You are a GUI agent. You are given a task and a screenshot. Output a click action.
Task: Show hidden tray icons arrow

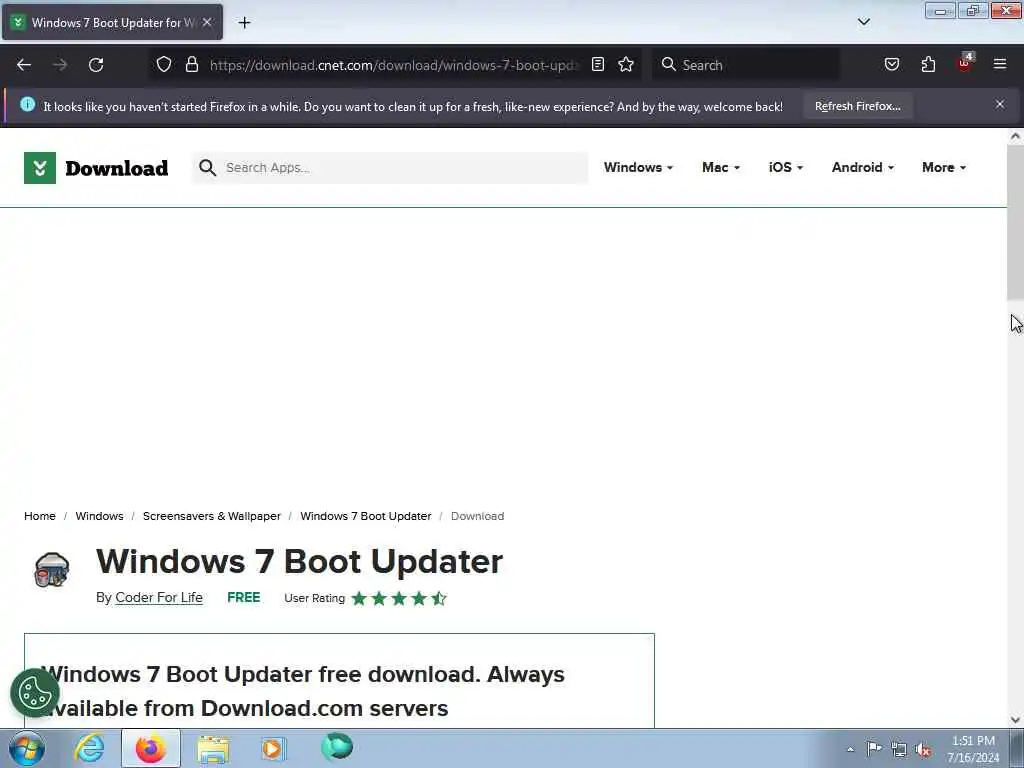[850, 749]
